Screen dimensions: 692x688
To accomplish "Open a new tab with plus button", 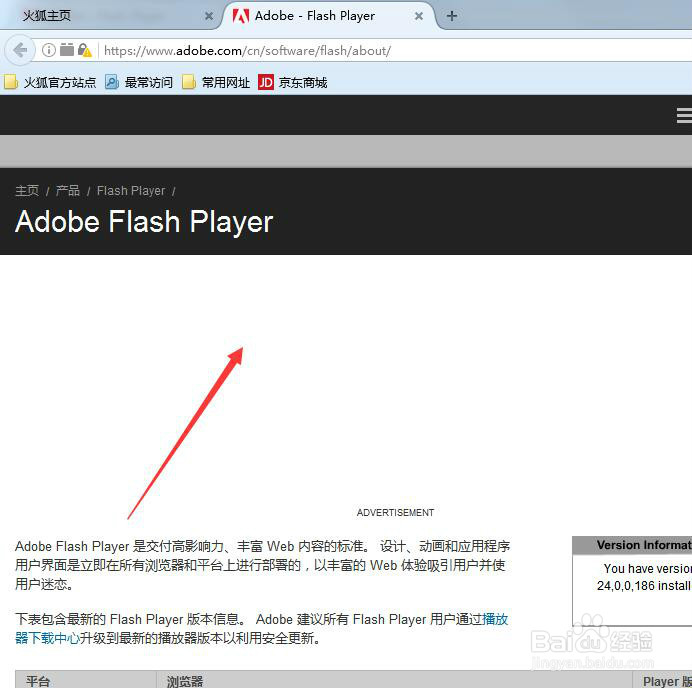I will coord(451,16).
